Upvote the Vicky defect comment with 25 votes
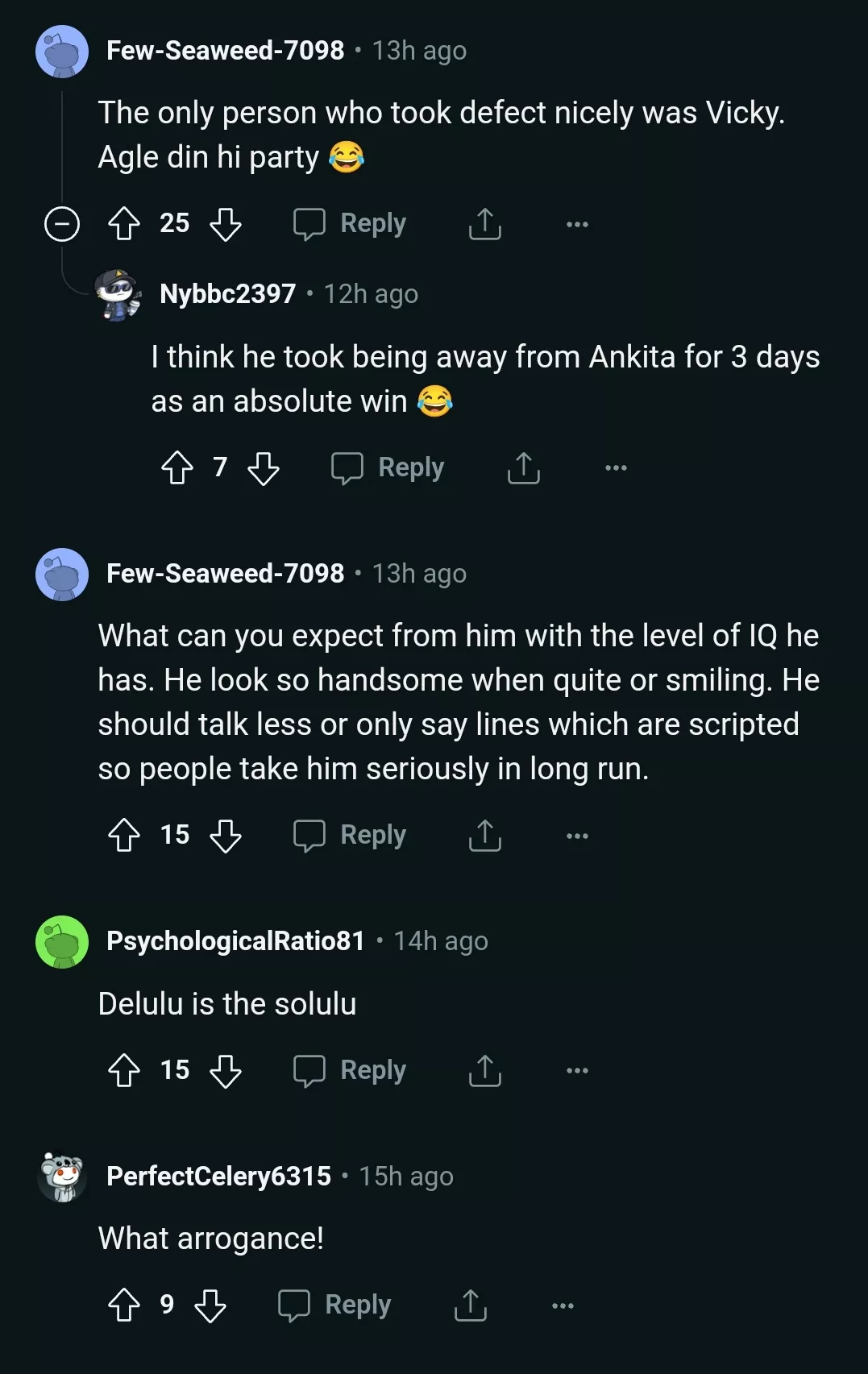Viewport: 868px width, 1374px height. pyautogui.click(x=124, y=223)
